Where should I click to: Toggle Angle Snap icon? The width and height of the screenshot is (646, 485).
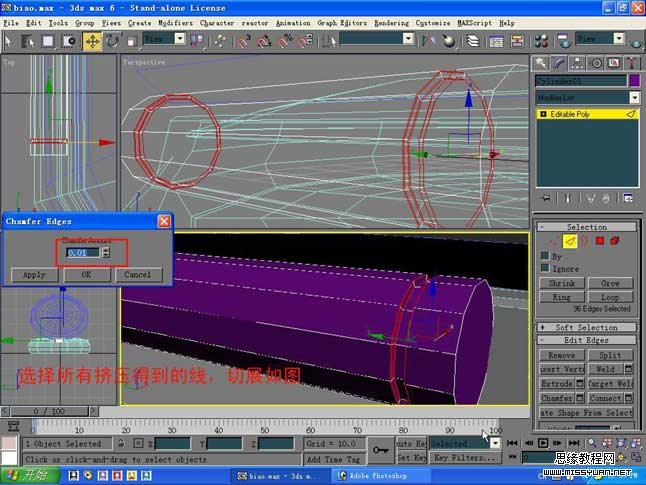point(264,41)
